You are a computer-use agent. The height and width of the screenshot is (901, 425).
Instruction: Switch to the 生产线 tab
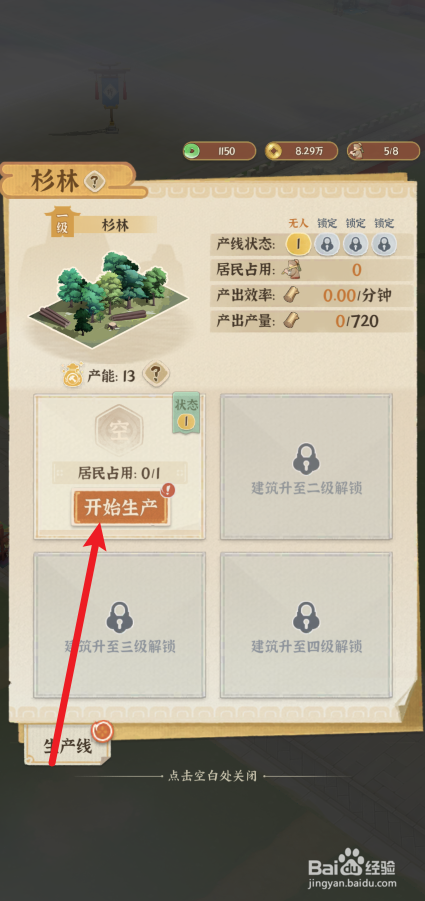click(68, 746)
